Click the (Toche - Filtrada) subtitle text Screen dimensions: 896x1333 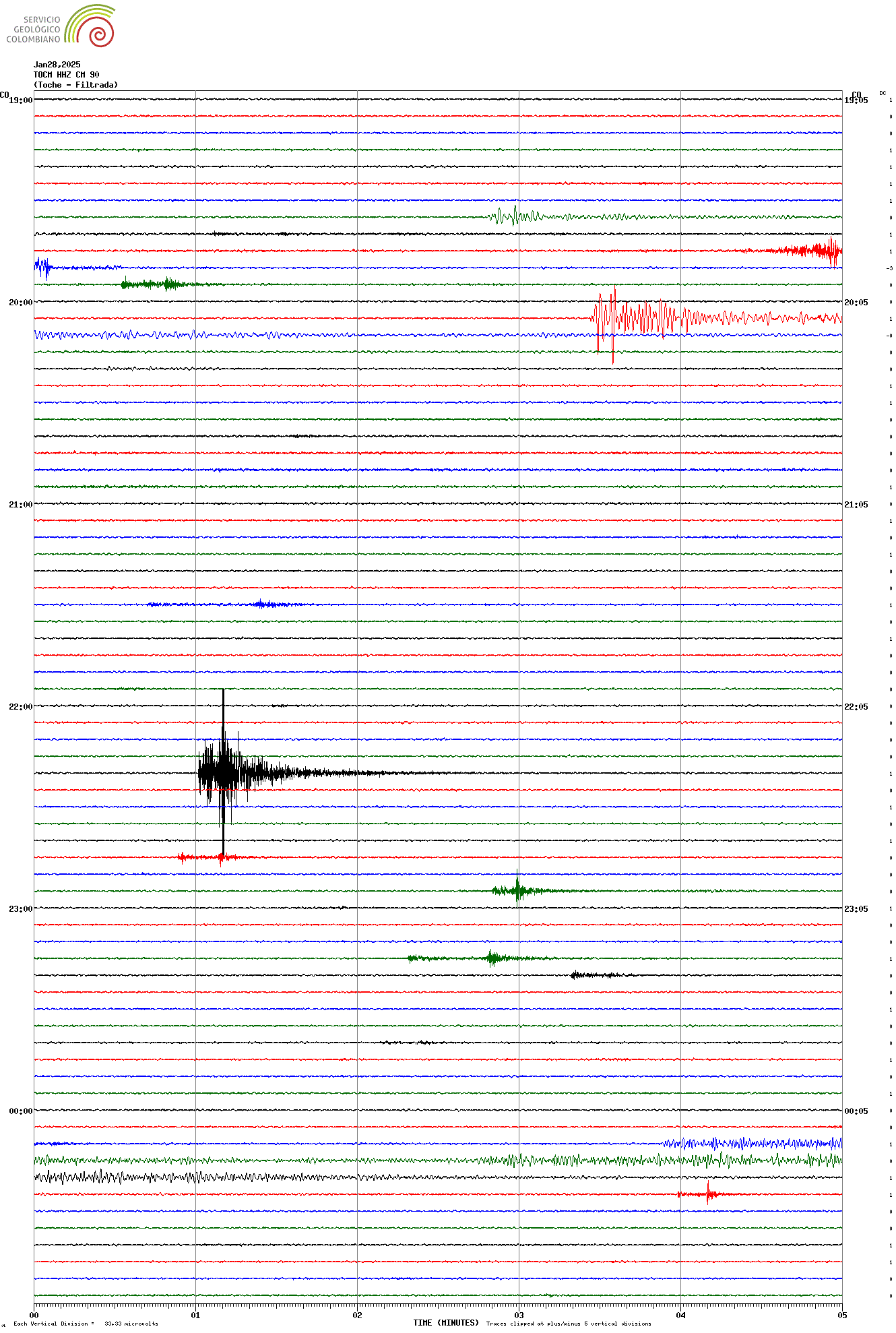75,85
